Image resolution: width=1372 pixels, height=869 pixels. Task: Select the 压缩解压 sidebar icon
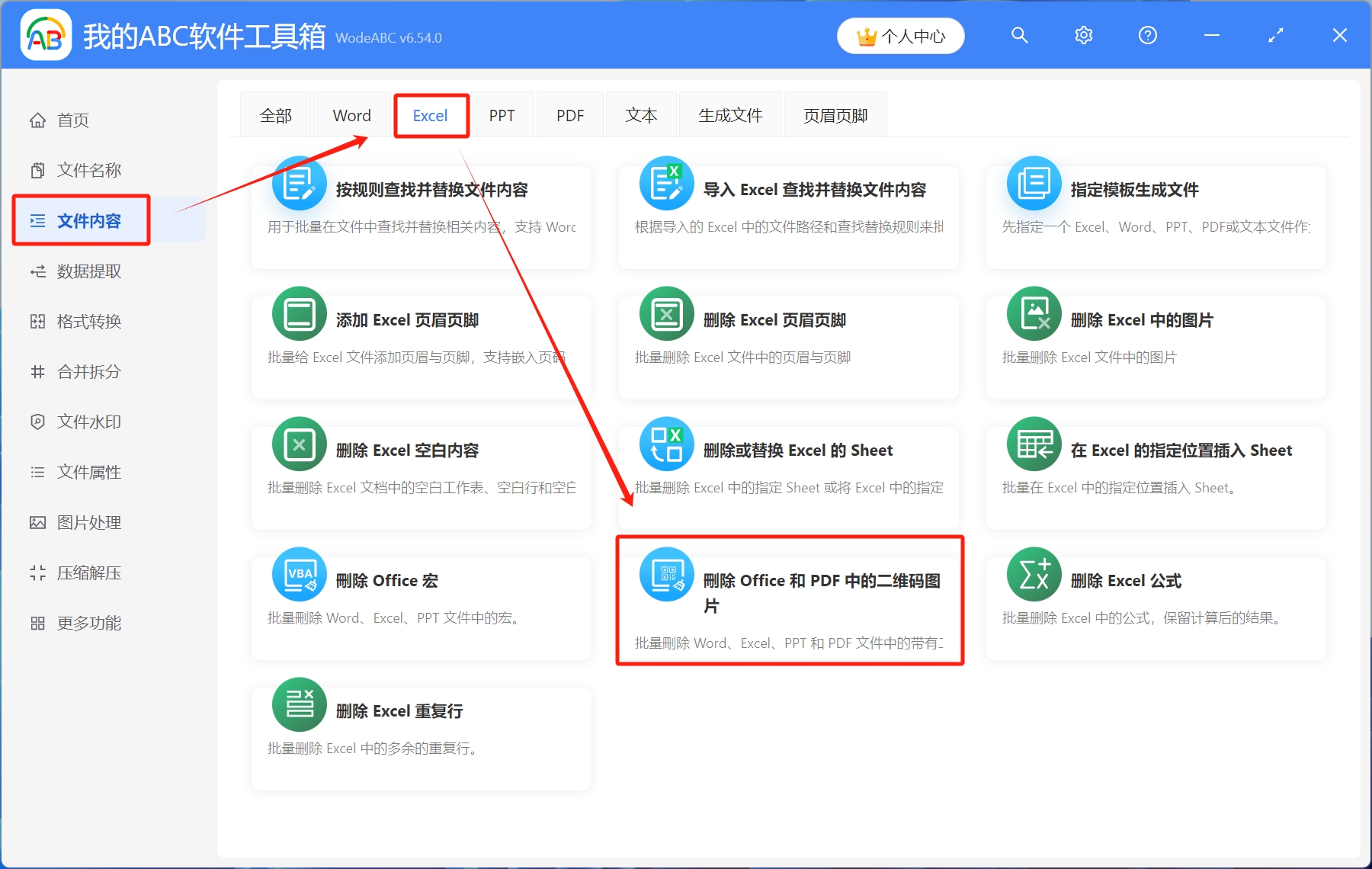tap(38, 572)
